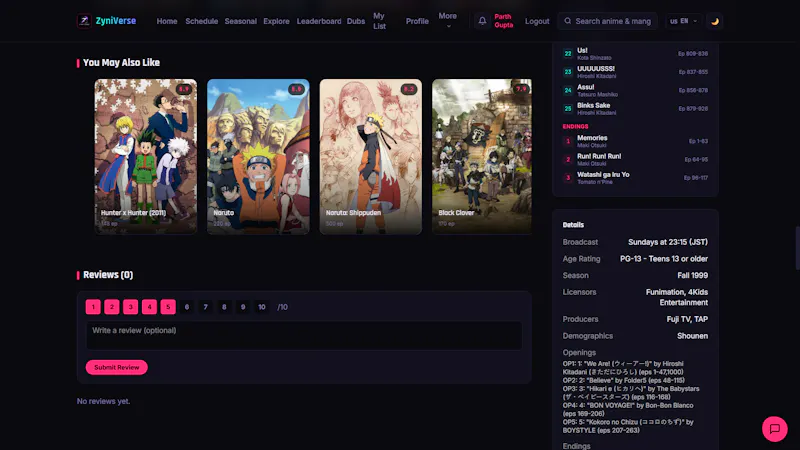Open the Explore page

point(276,21)
